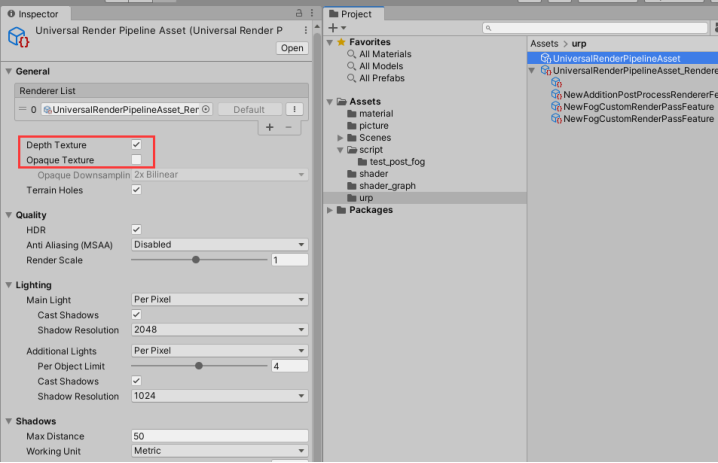The height and width of the screenshot is (463, 718).
Task: Toggle the Terrain Holes checkbox
Action: [x=136, y=190]
